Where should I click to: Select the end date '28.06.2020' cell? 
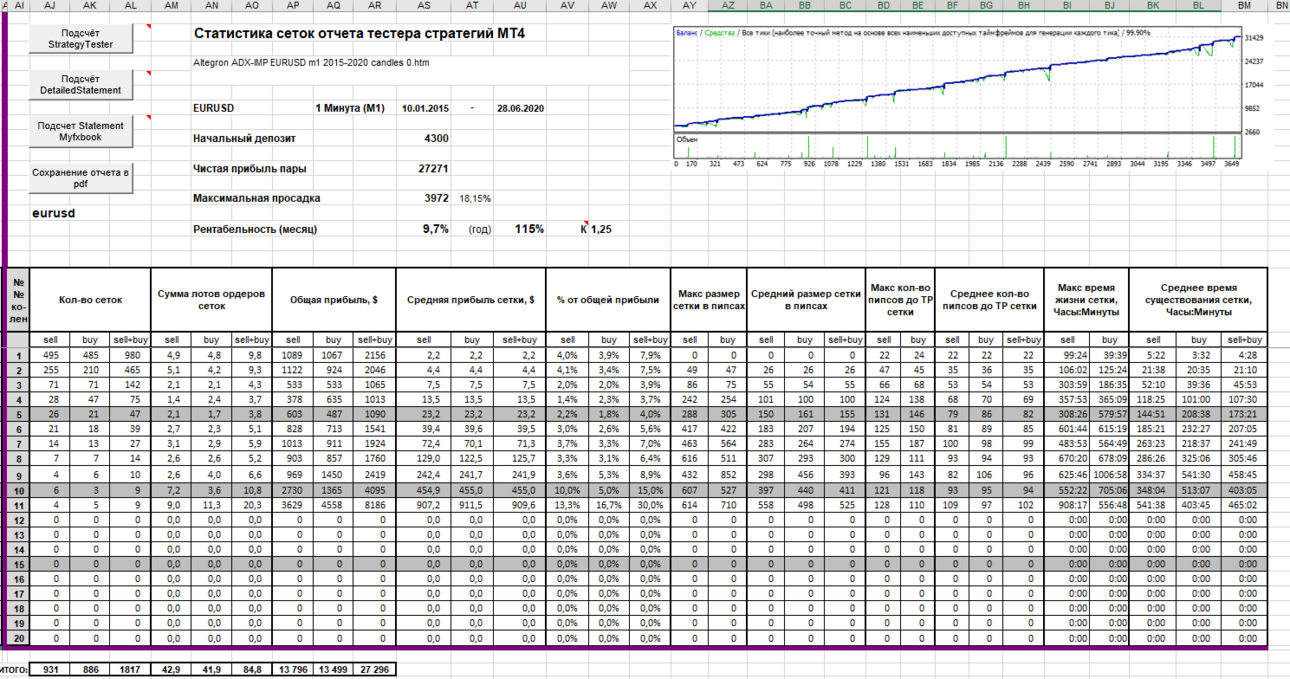click(520, 108)
